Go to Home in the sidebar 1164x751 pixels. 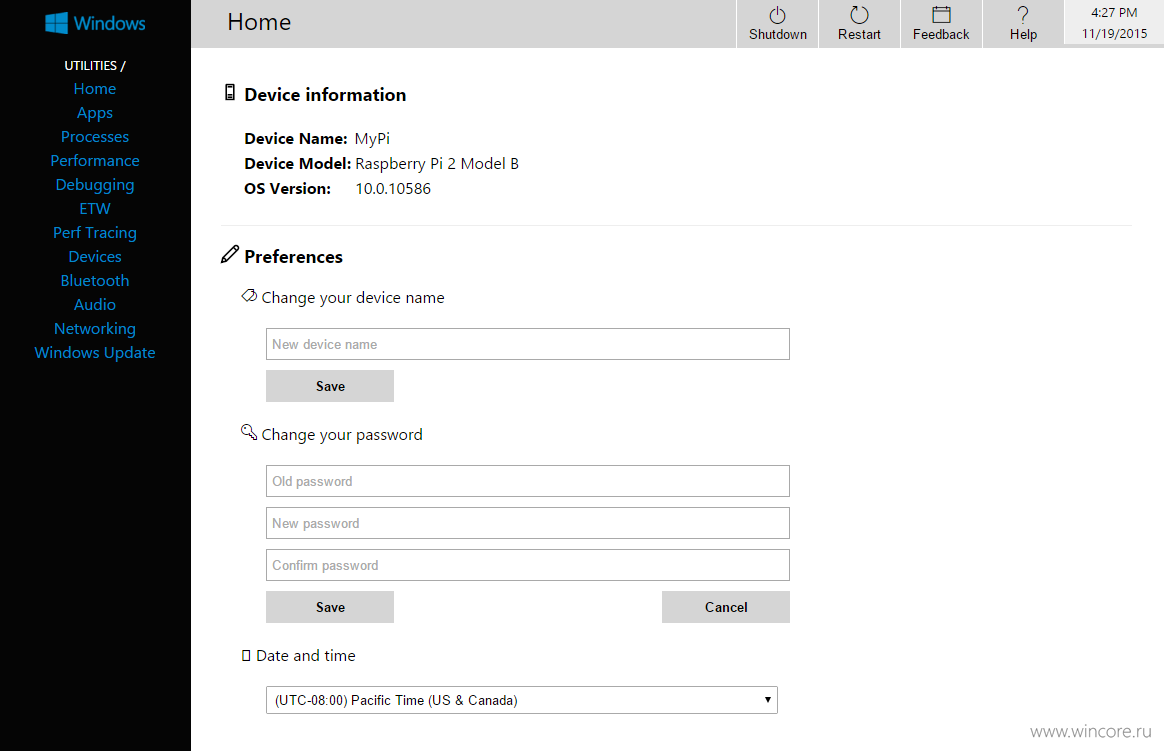[95, 89]
